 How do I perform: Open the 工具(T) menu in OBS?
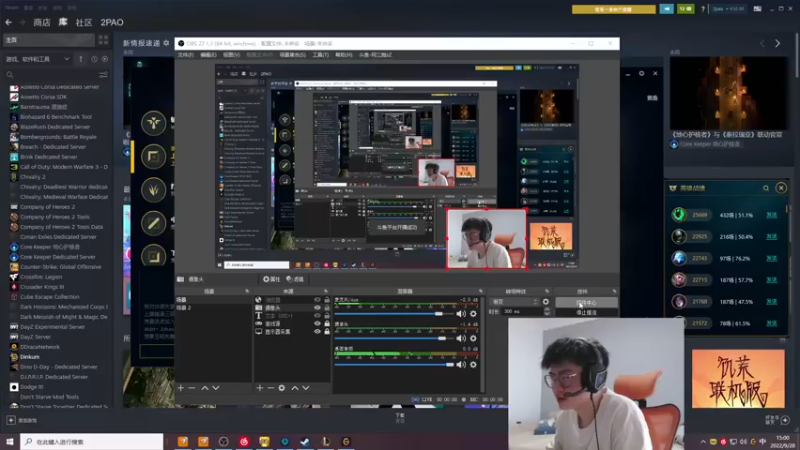click(x=320, y=55)
